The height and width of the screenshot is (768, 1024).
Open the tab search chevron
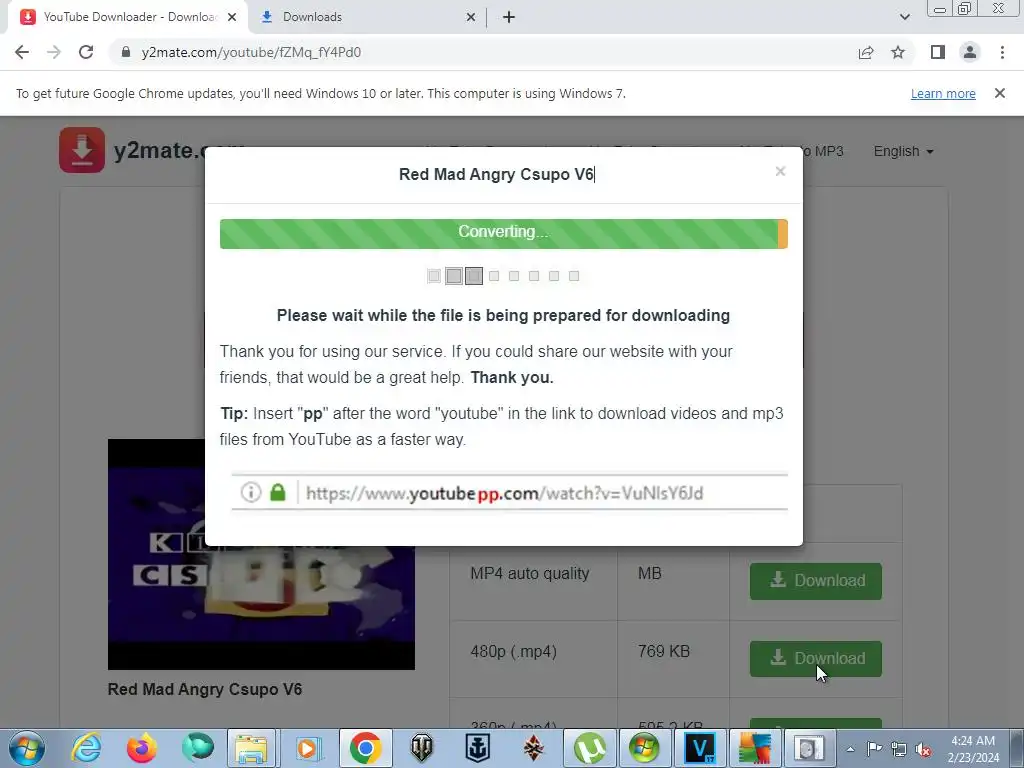click(x=904, y=17)
